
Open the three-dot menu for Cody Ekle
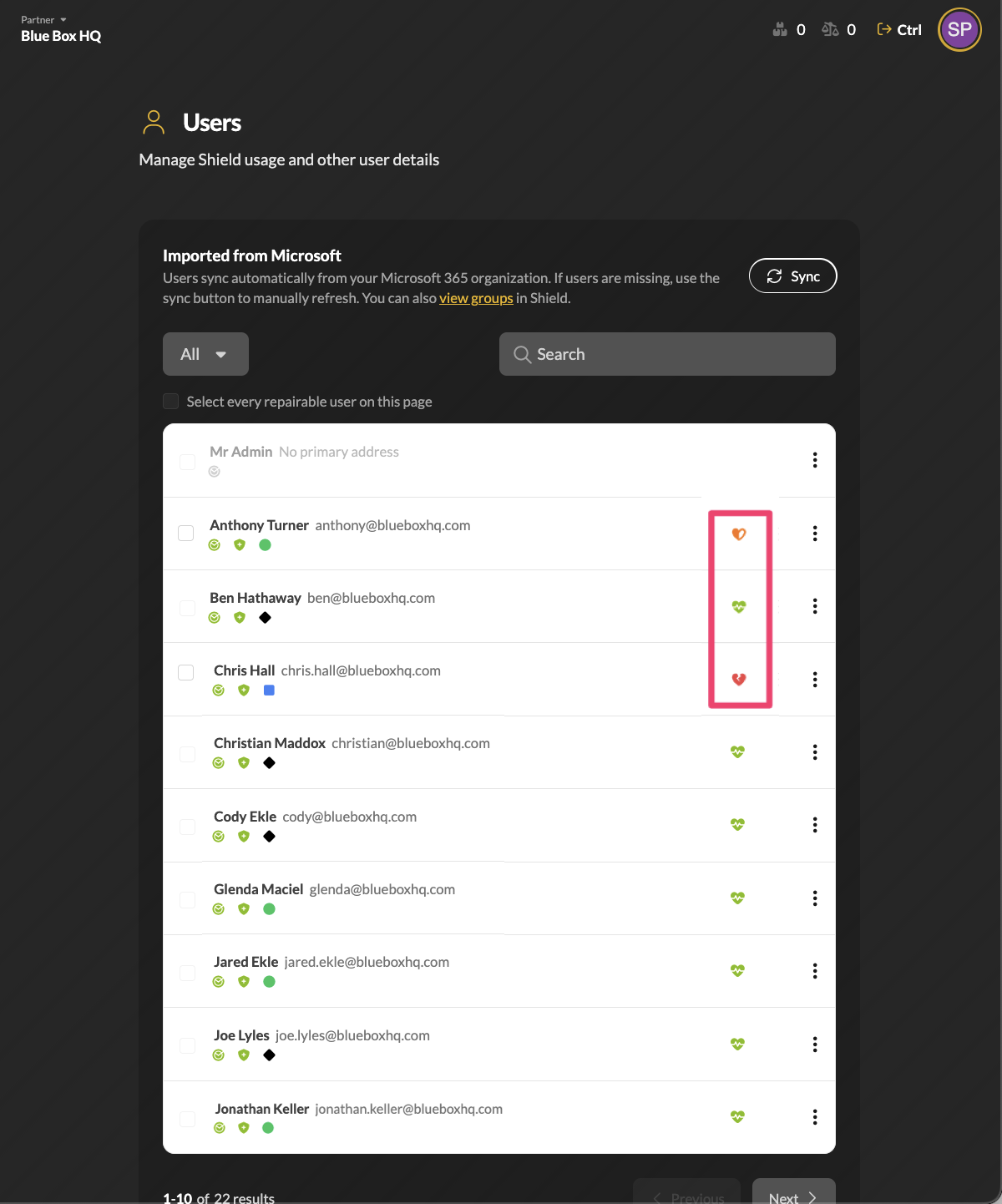point(815,825)
